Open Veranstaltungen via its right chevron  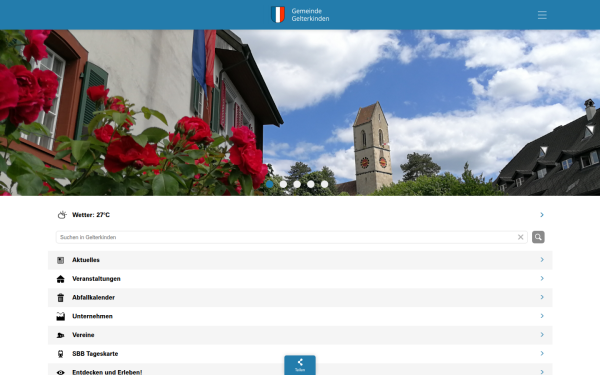542,278
